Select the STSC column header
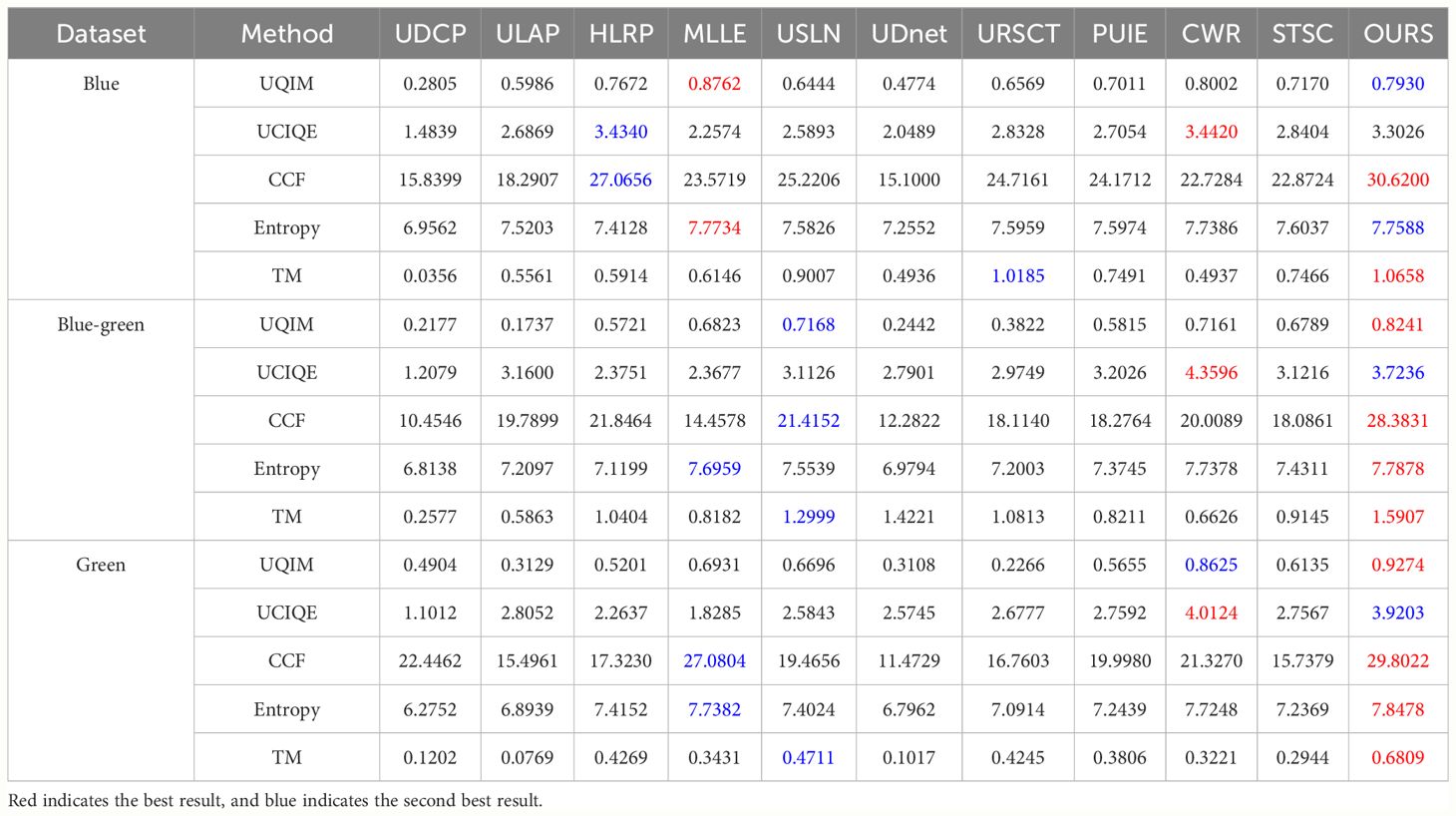 click(1302, 34)
